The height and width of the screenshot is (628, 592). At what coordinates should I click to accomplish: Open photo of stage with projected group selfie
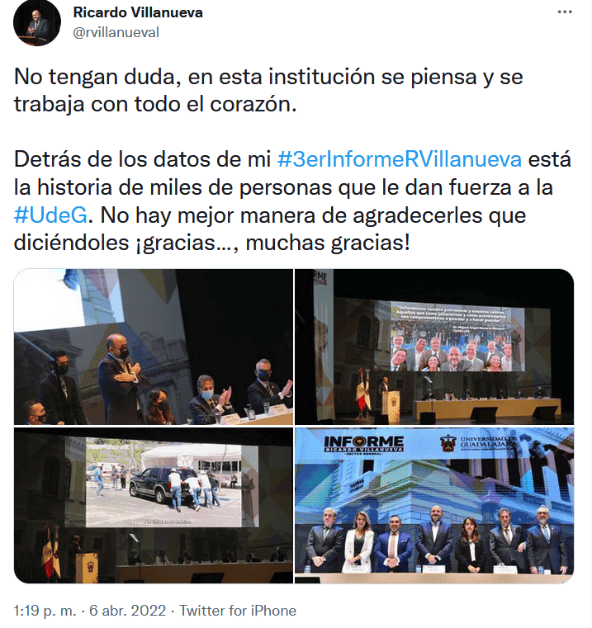(435, 347)
